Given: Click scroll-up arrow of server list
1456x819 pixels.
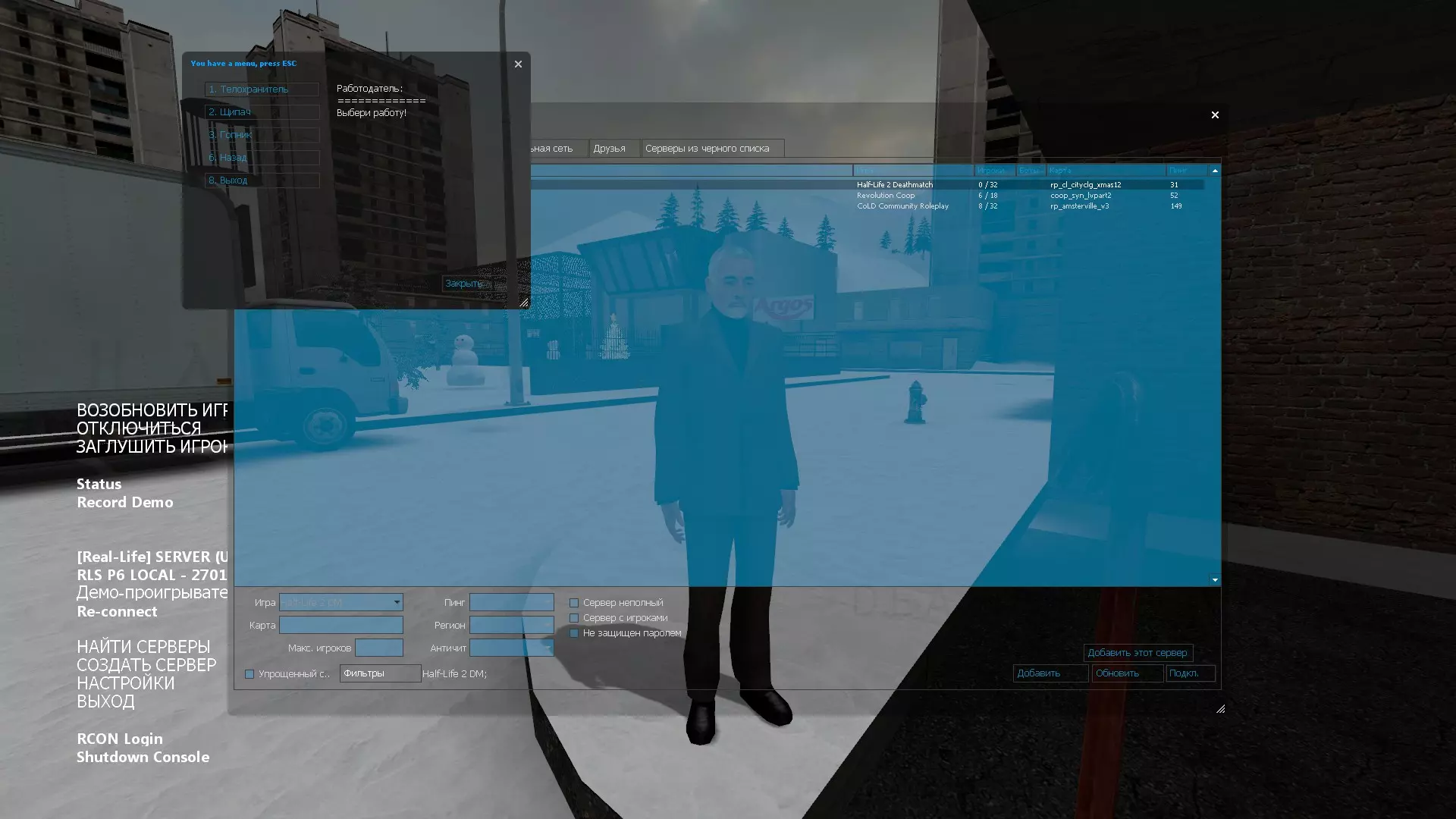Looking at the screenshot, I should [1215, 171].
